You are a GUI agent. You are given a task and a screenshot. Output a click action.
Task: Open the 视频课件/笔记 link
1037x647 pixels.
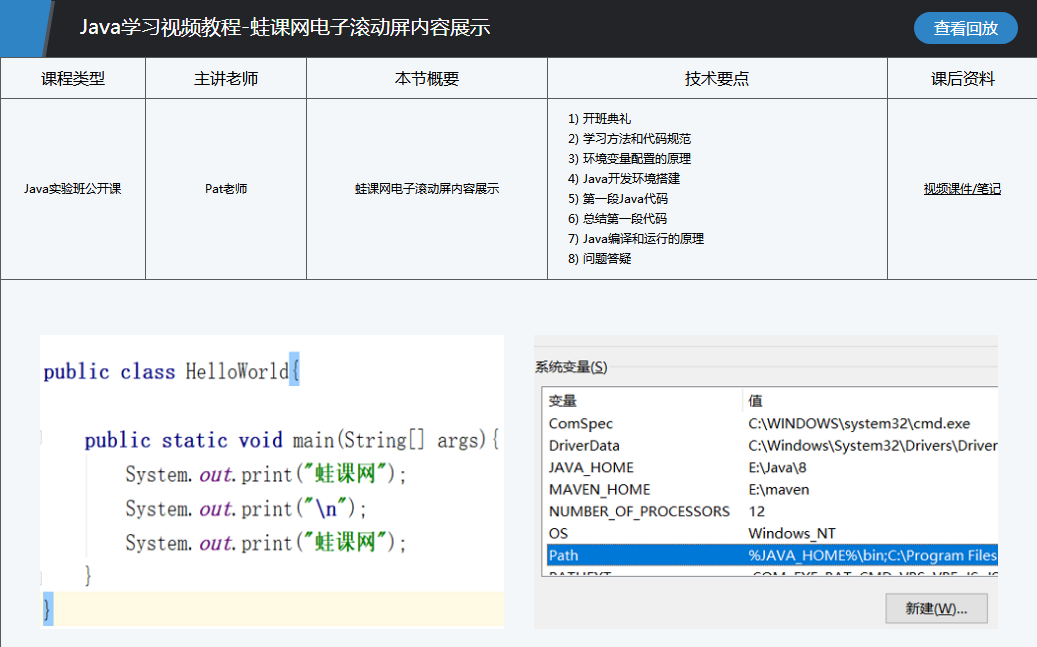click(961, 189)
